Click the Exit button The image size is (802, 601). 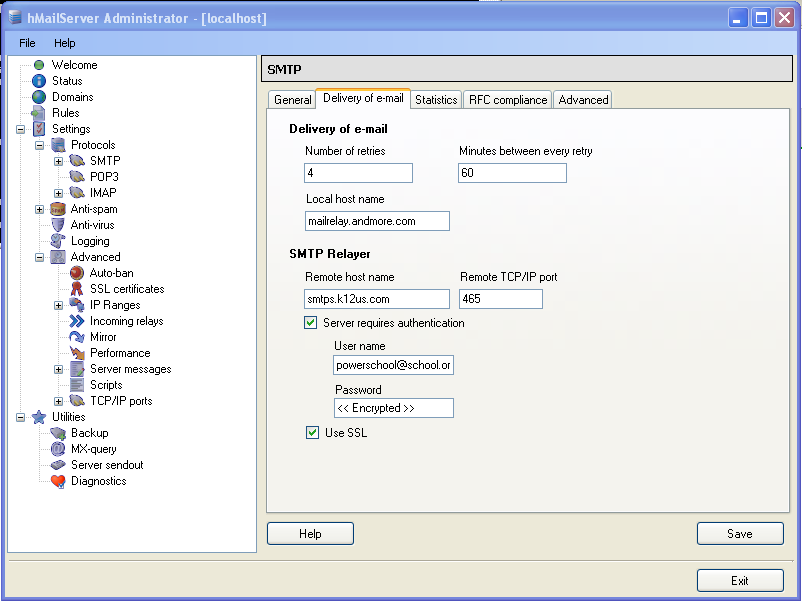click(x=739, y=581)
